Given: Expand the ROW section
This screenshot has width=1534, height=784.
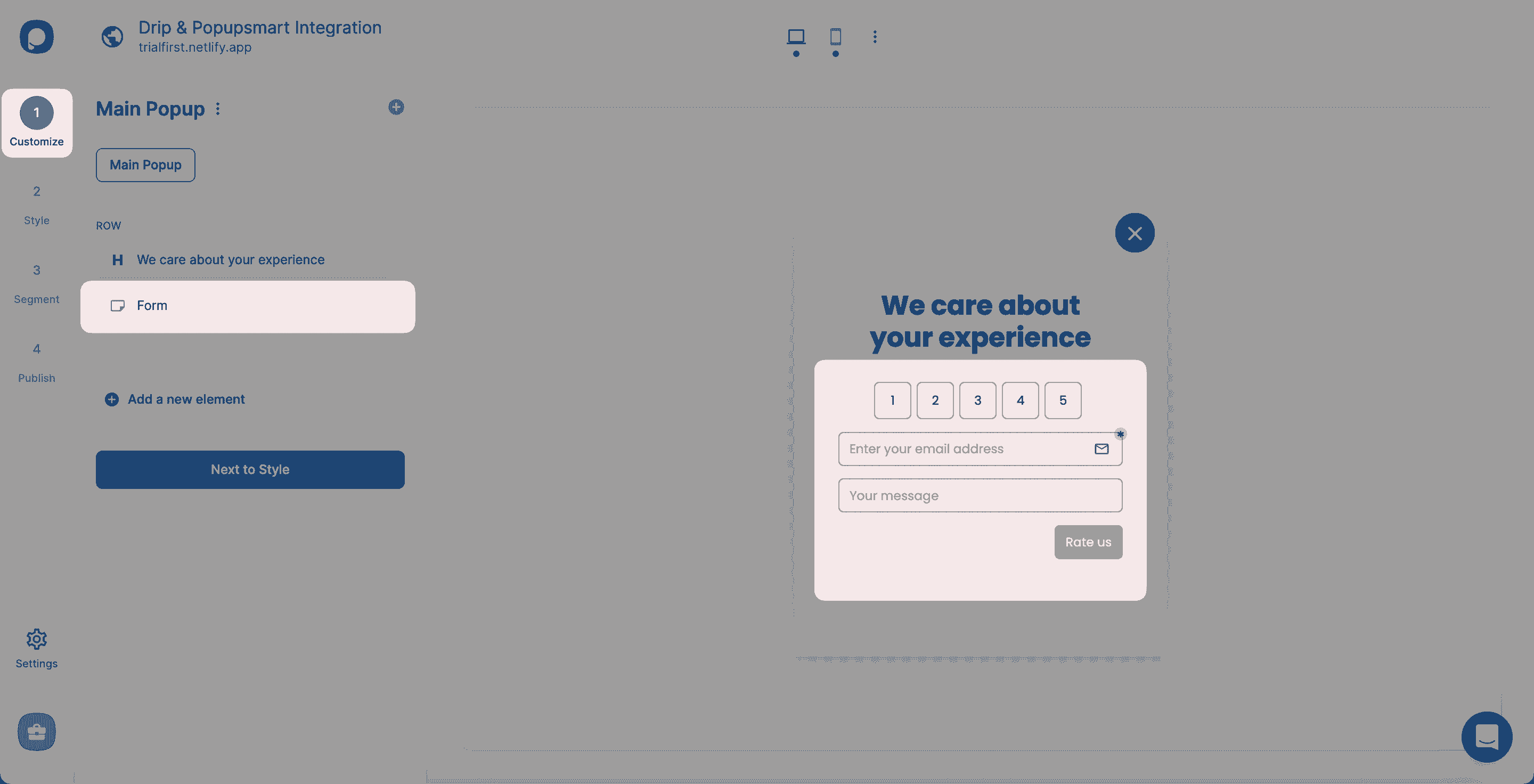Looking at the screenshot, I should click(x=108, y=225).
